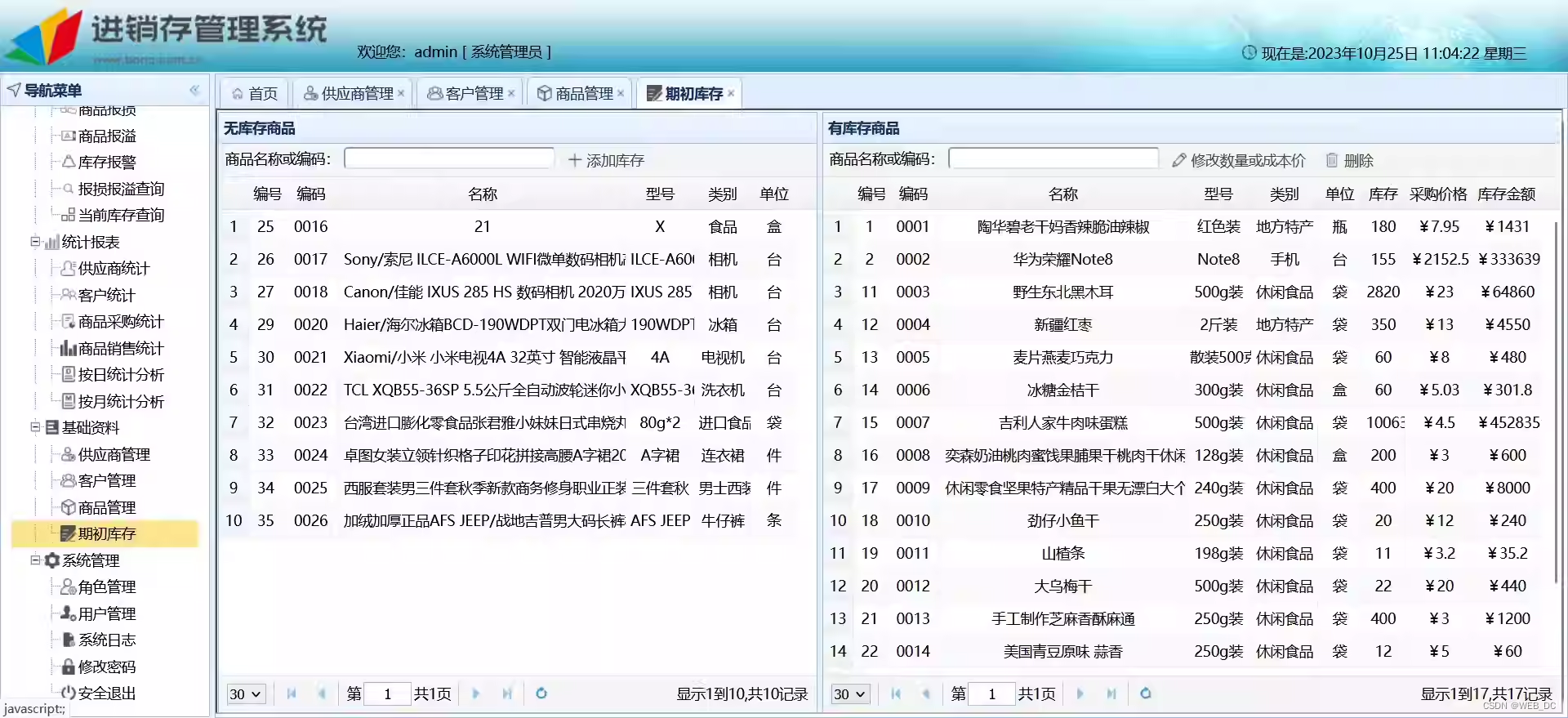Click page number field in 无库存商品 pager
The width and height of the screenshot is (1568, 718).
[x=387, y=693]
